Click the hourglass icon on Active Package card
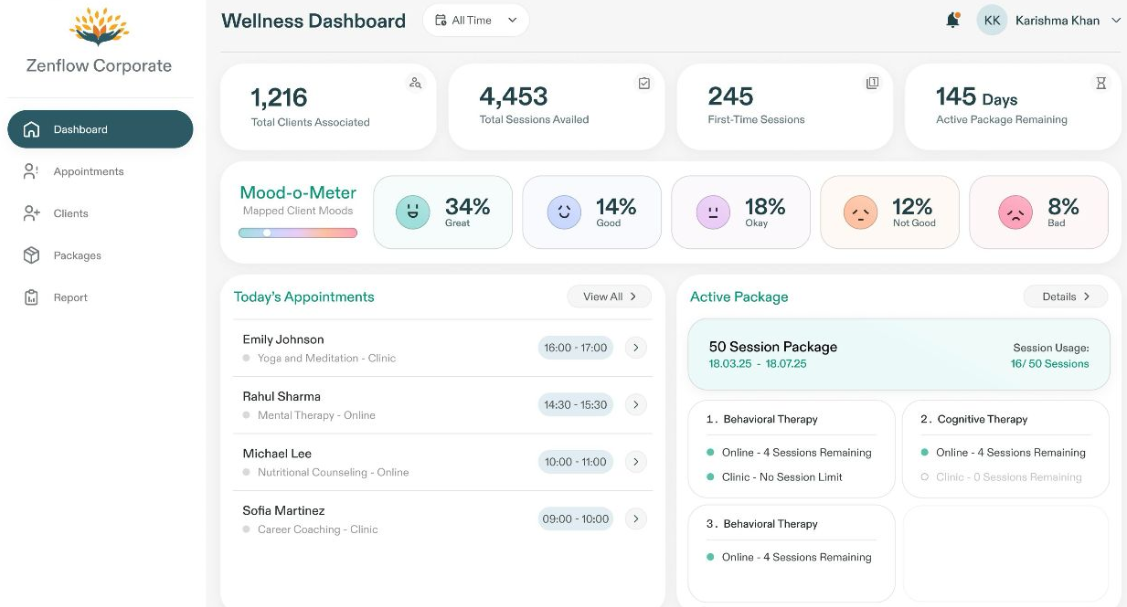This screenshot has height=607, width=1127. tap(1101, 83)
